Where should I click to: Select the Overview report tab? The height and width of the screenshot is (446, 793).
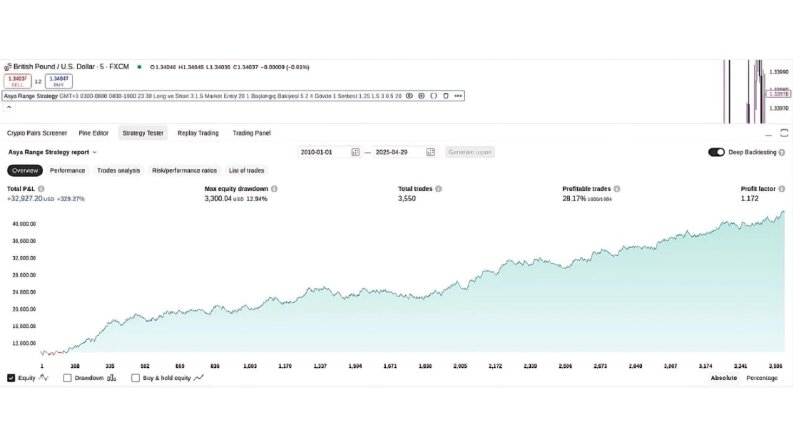point(25,170)
